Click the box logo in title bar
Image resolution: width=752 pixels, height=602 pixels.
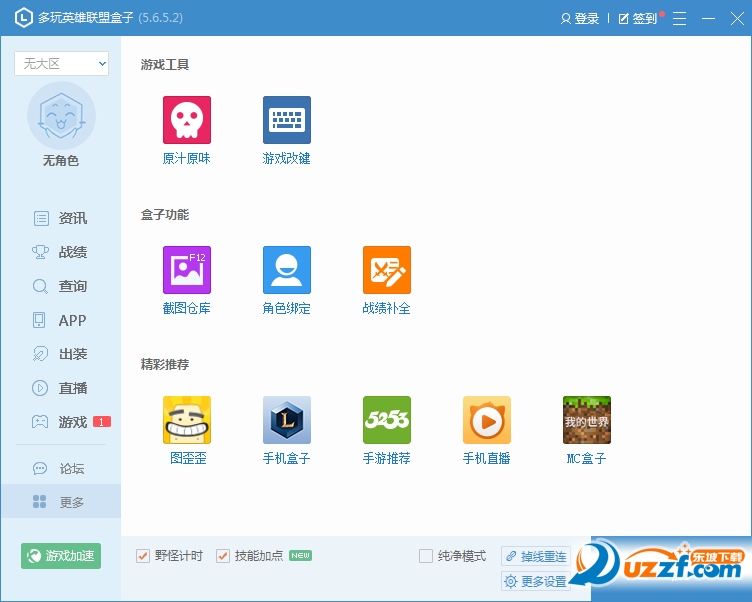tap(24, 18)
